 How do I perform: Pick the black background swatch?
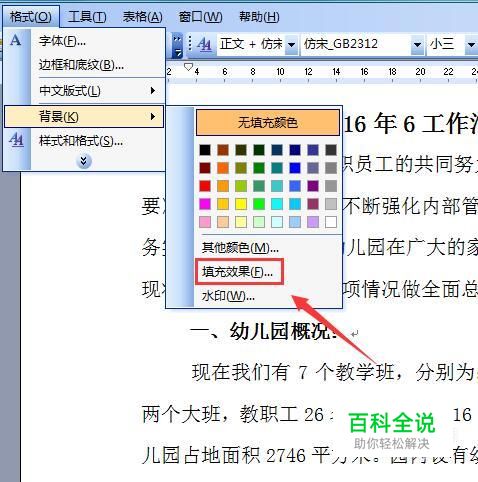click(205, 150)
